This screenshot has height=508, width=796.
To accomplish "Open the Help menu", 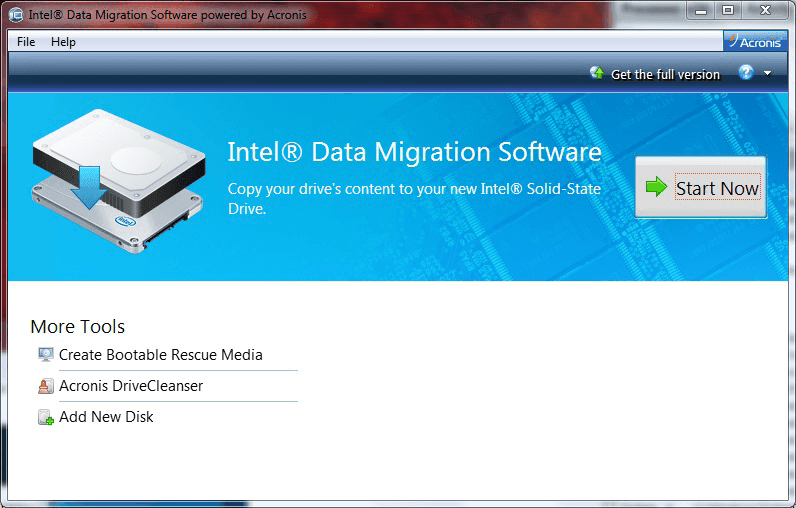I will 63,42.
